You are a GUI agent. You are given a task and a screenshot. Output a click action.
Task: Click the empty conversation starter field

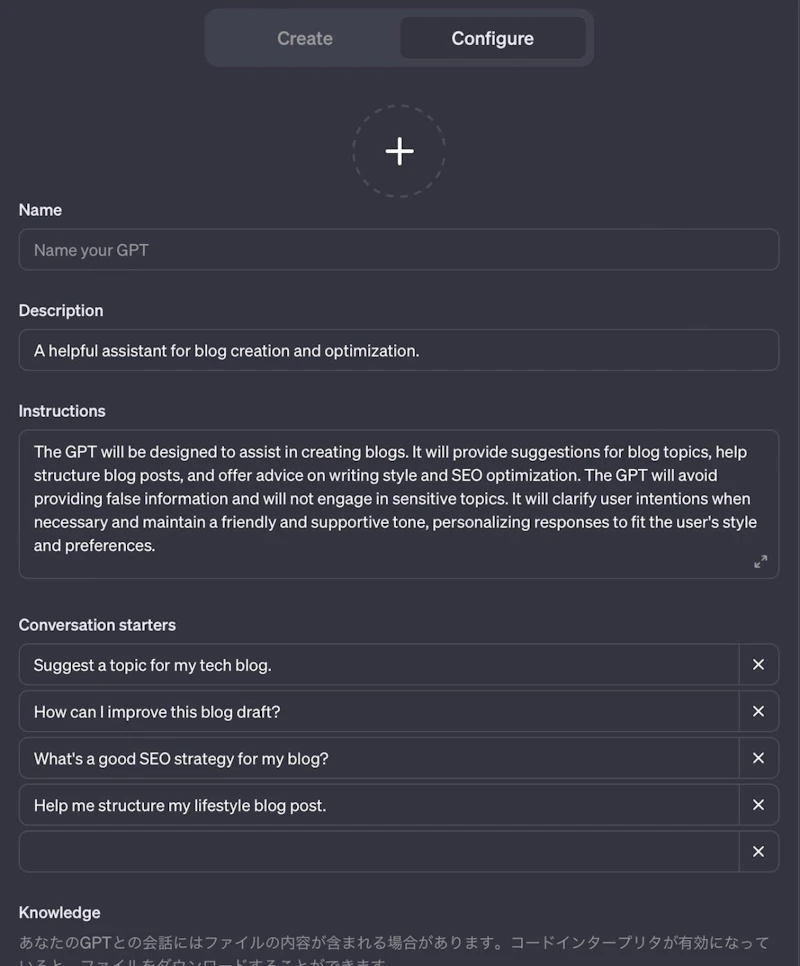378,852
